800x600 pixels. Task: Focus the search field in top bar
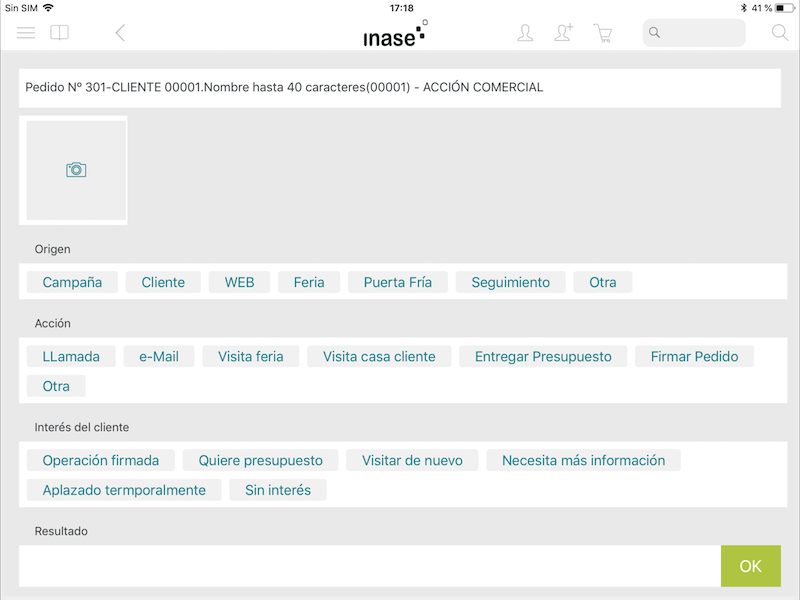(694, 33)
